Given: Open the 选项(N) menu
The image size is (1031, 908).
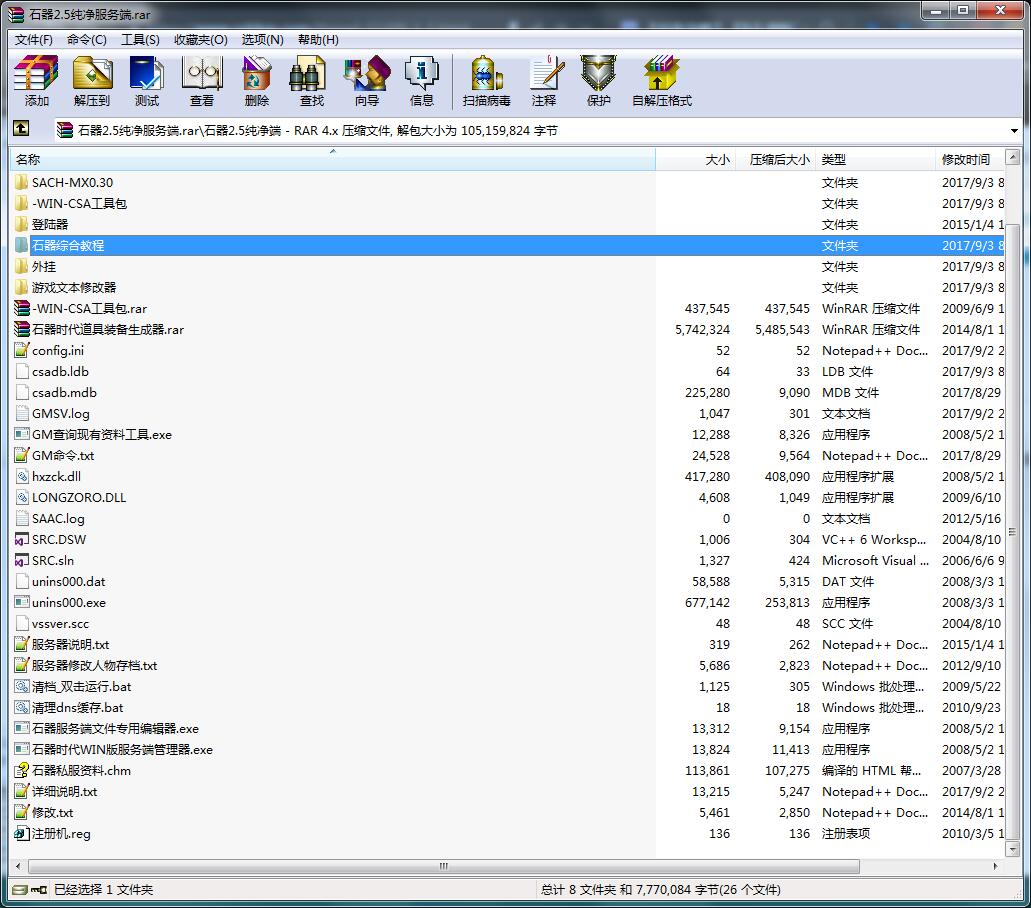Looking at the screenshot, I should (x=262, y=39).
